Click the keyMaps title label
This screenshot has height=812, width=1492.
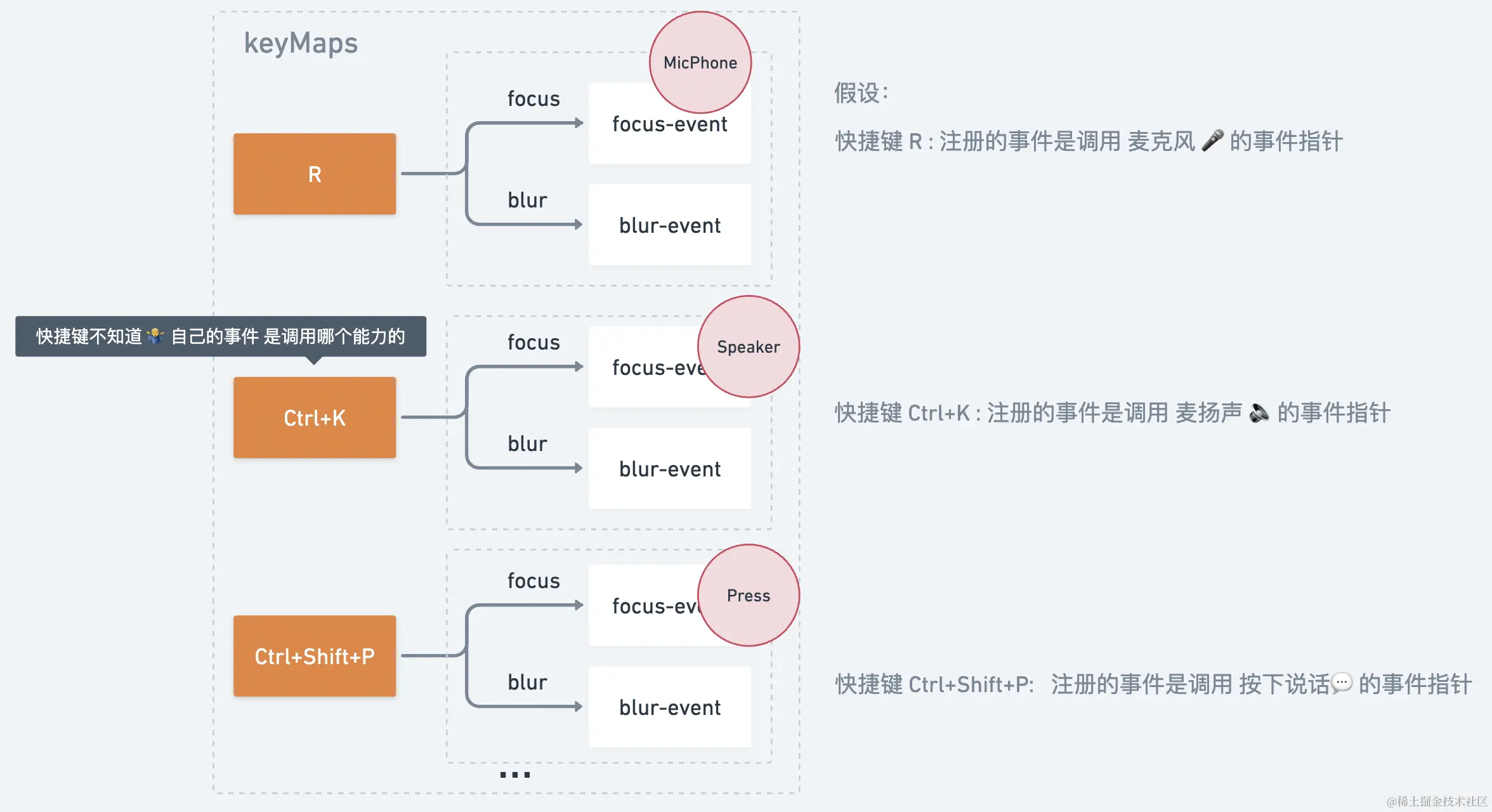301,43
